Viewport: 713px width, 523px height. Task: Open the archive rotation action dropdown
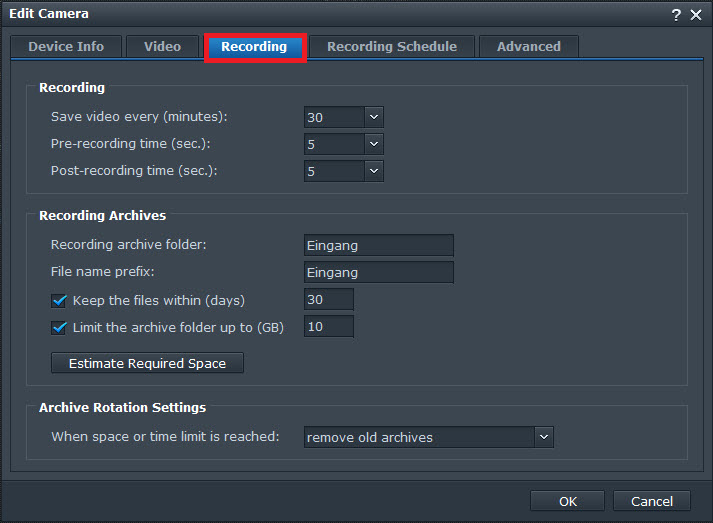click(543, 437)
